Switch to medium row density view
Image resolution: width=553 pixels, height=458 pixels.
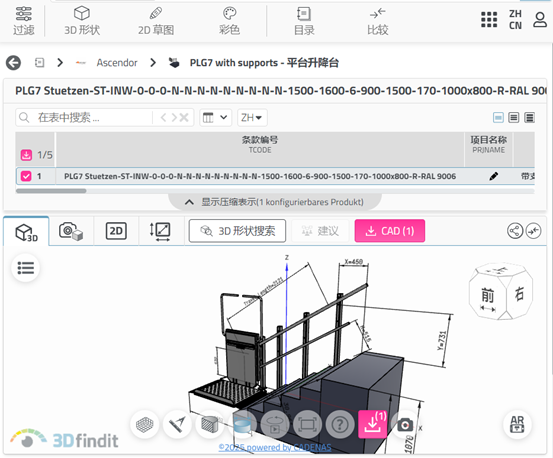[x=514, y=117]
